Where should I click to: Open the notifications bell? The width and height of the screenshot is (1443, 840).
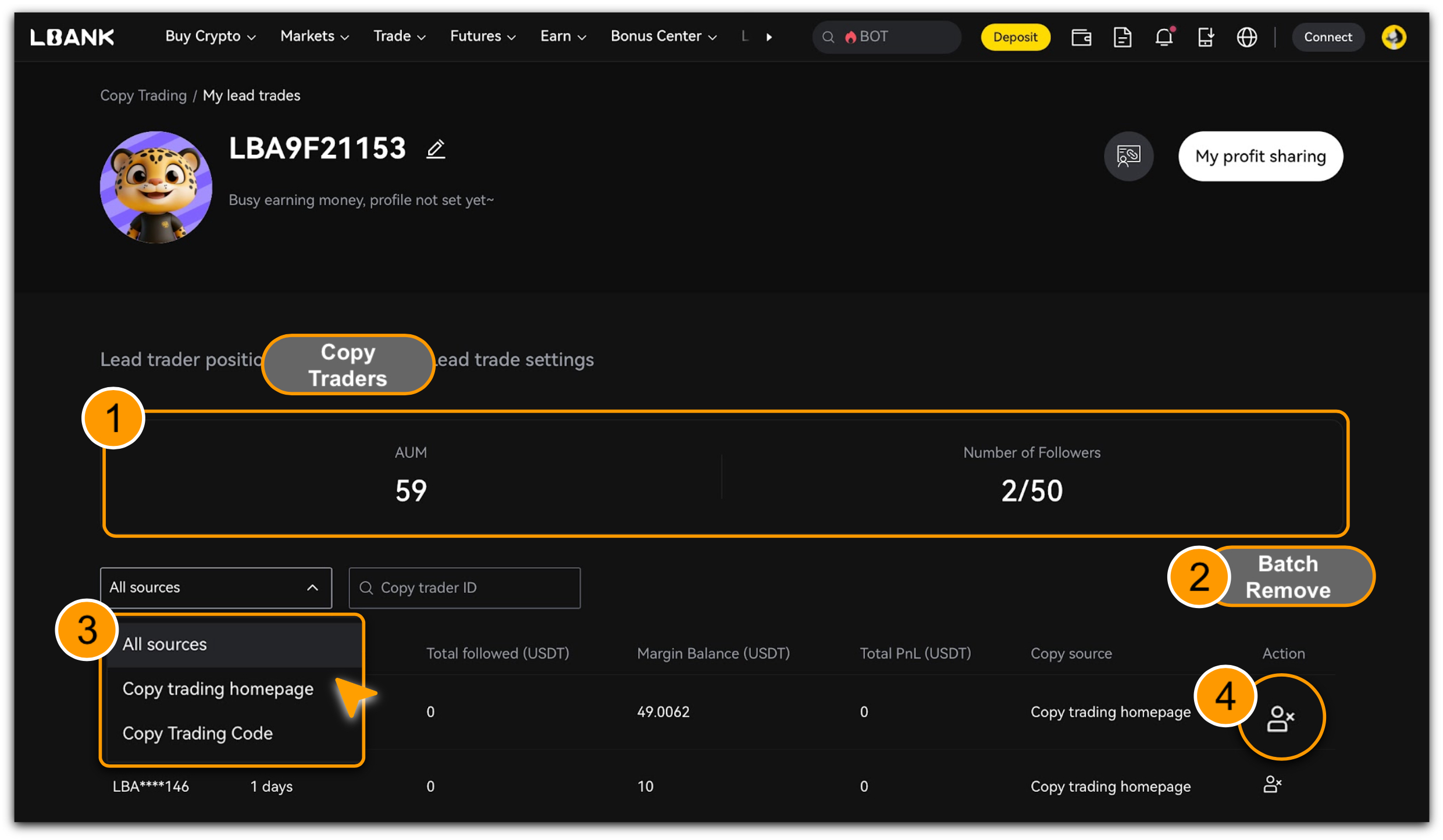click(x=1164, y=37)
